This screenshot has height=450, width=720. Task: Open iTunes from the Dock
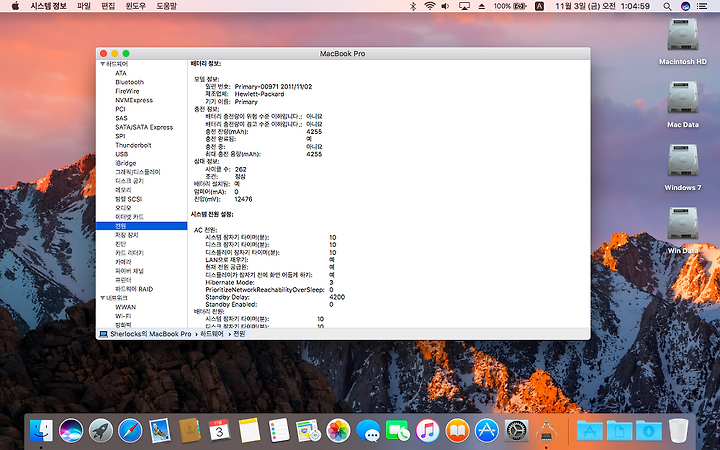pyautogui.click(x=428, y=431)
